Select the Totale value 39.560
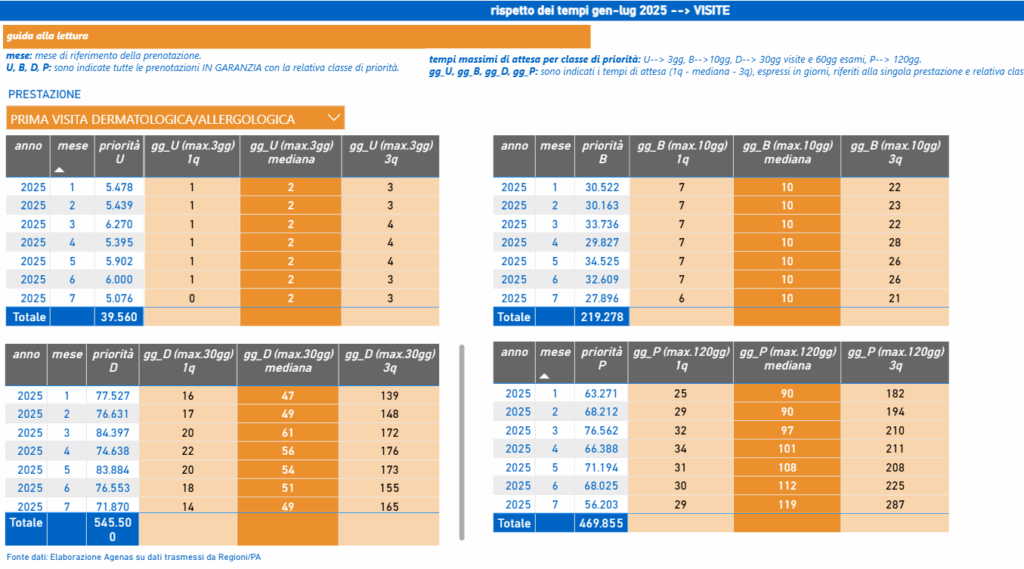Image resolution: width=1024 pixels, height=569 pixels. [x=118, y=316]
